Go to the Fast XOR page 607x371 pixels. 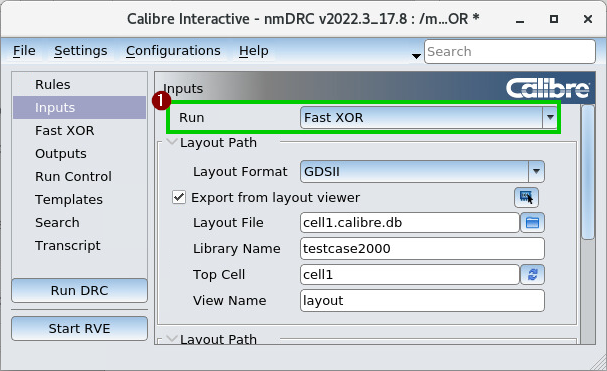[80, 131]
